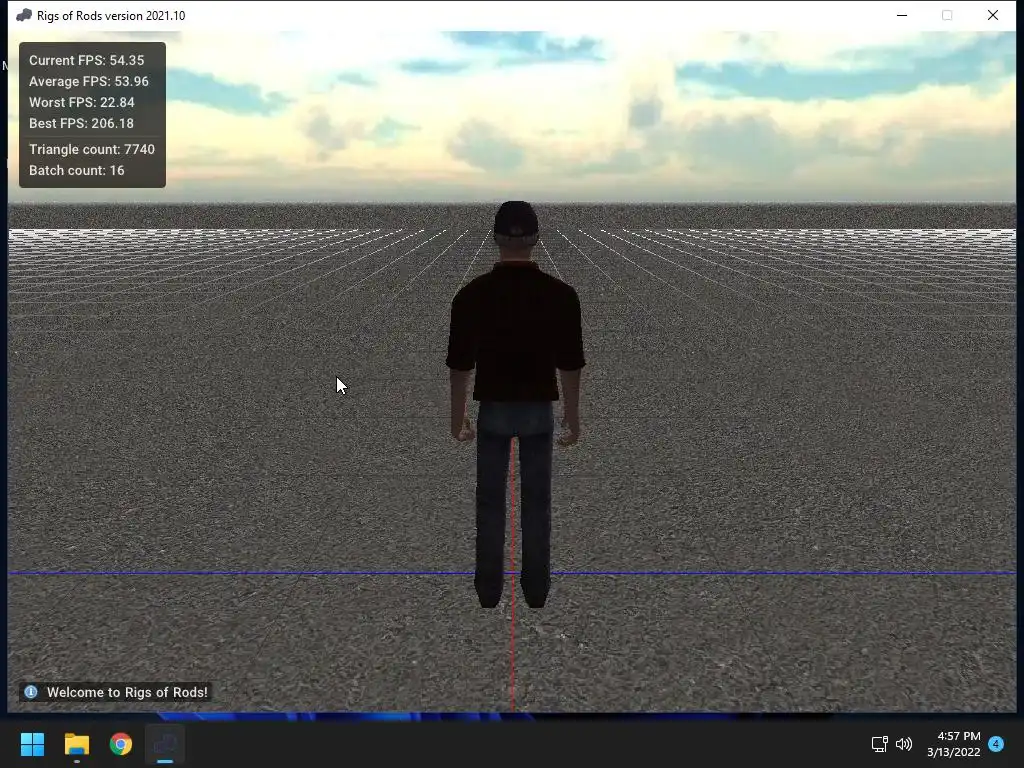1024x768 pixels.
Task: Open the Windows Start menu
Action: (x=32, y=744)
